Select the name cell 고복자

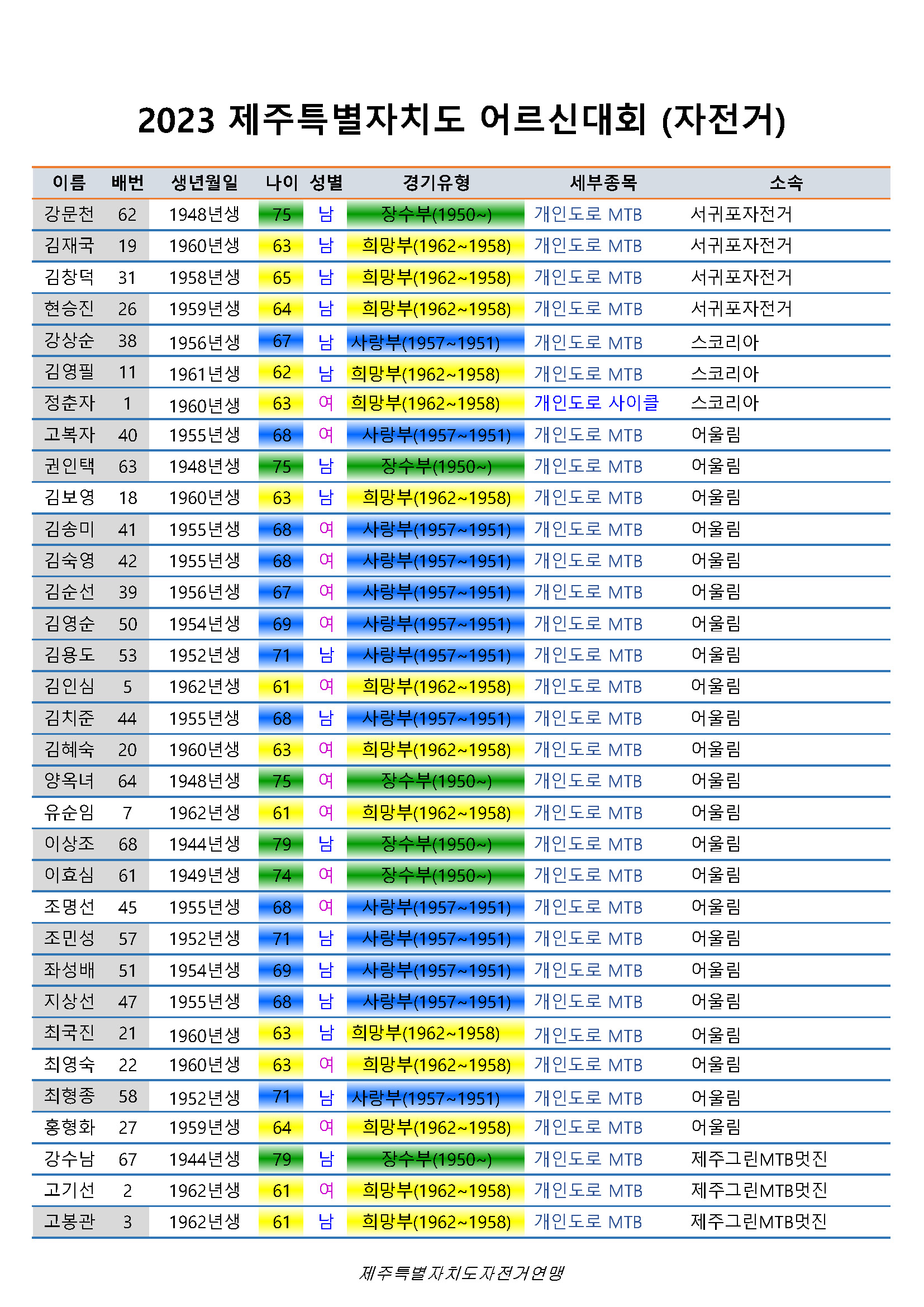point(69,435)
